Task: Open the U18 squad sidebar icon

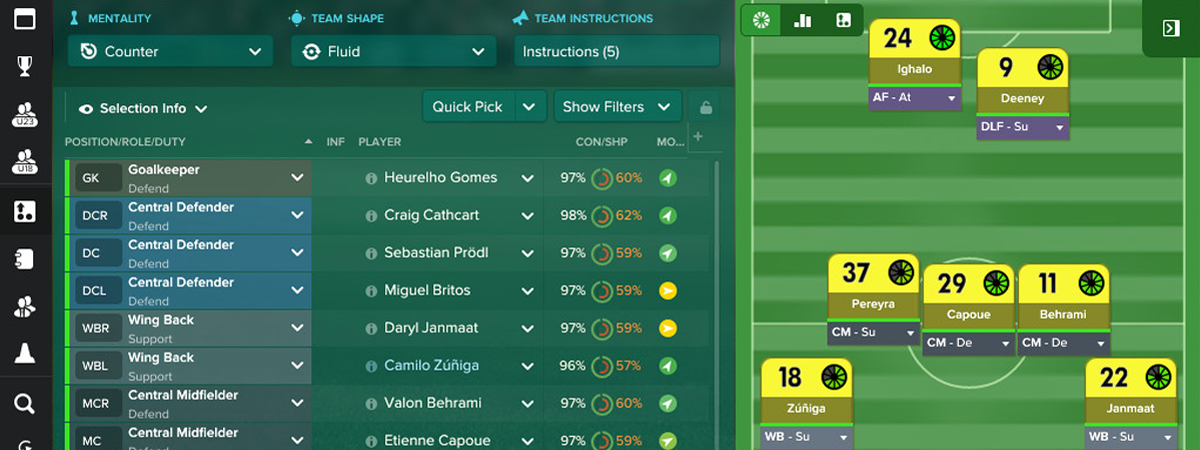Action: 25,162
